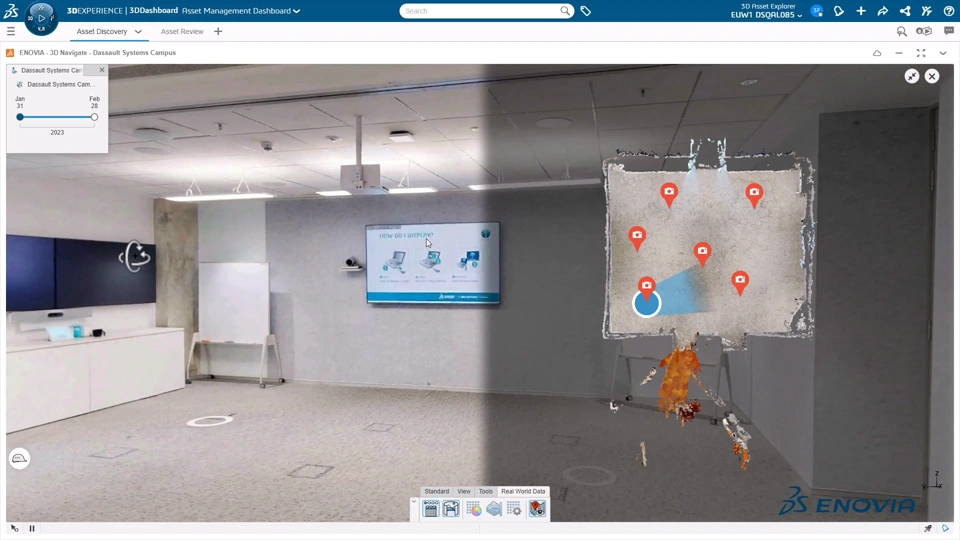Collapse the bottom action bar with the chevron
Screen dimensions: 960x540
[x=414, y=502]
